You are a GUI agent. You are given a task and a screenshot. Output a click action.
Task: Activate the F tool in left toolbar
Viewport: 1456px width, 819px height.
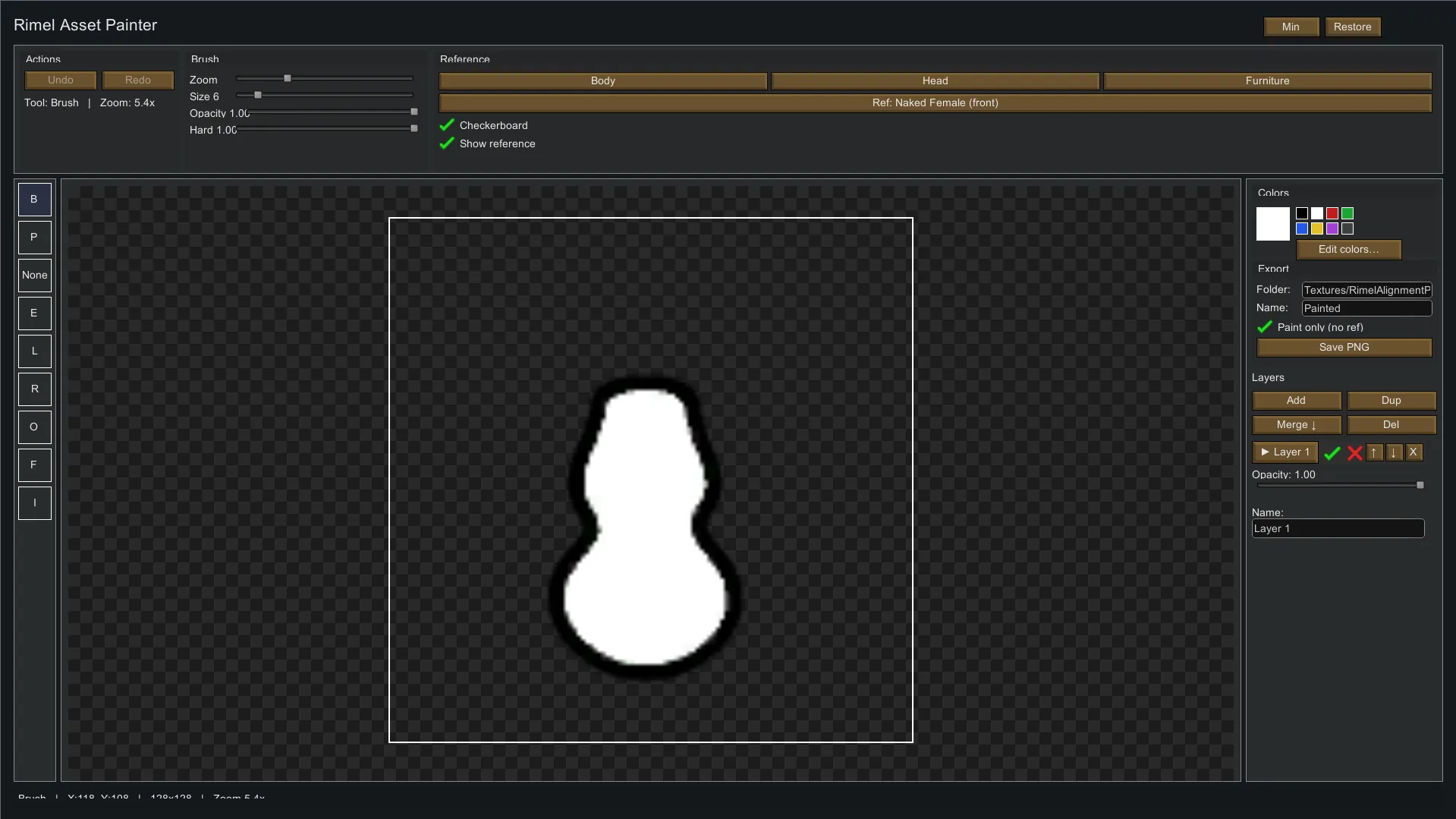pos(34,465)
